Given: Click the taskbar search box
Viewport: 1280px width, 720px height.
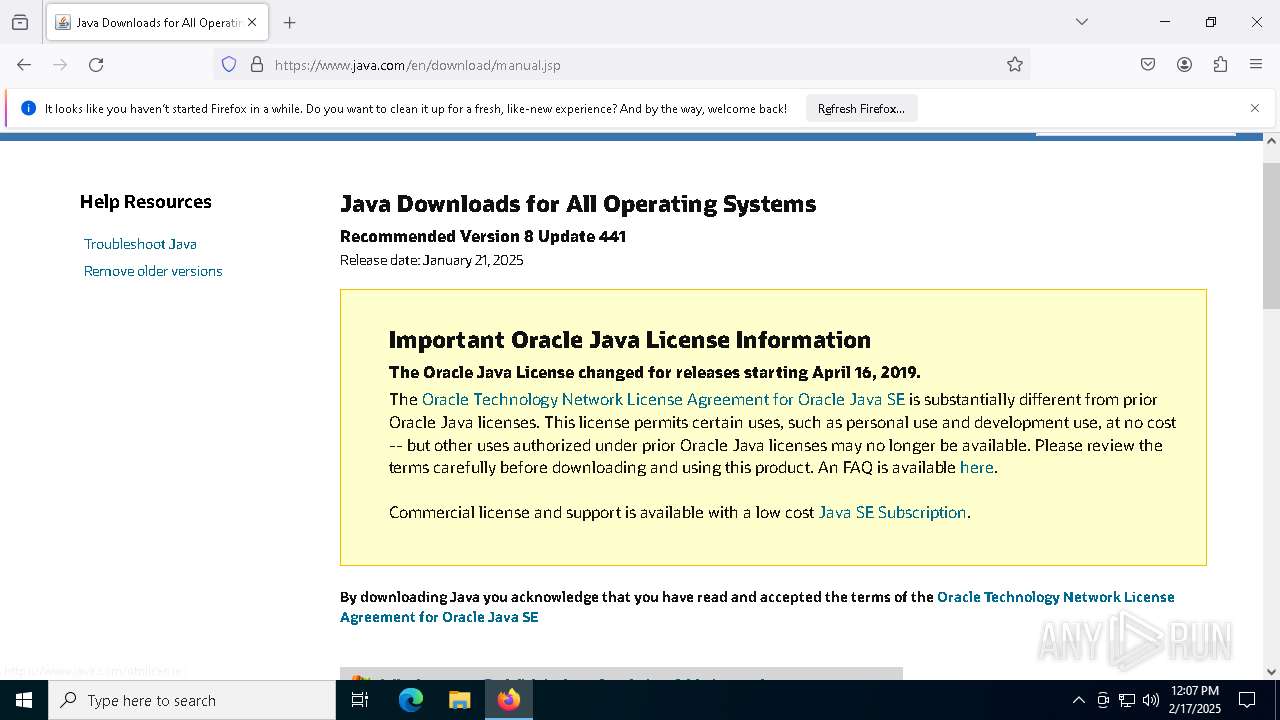Looking at the screenshot, I should [x=192, y=700].
